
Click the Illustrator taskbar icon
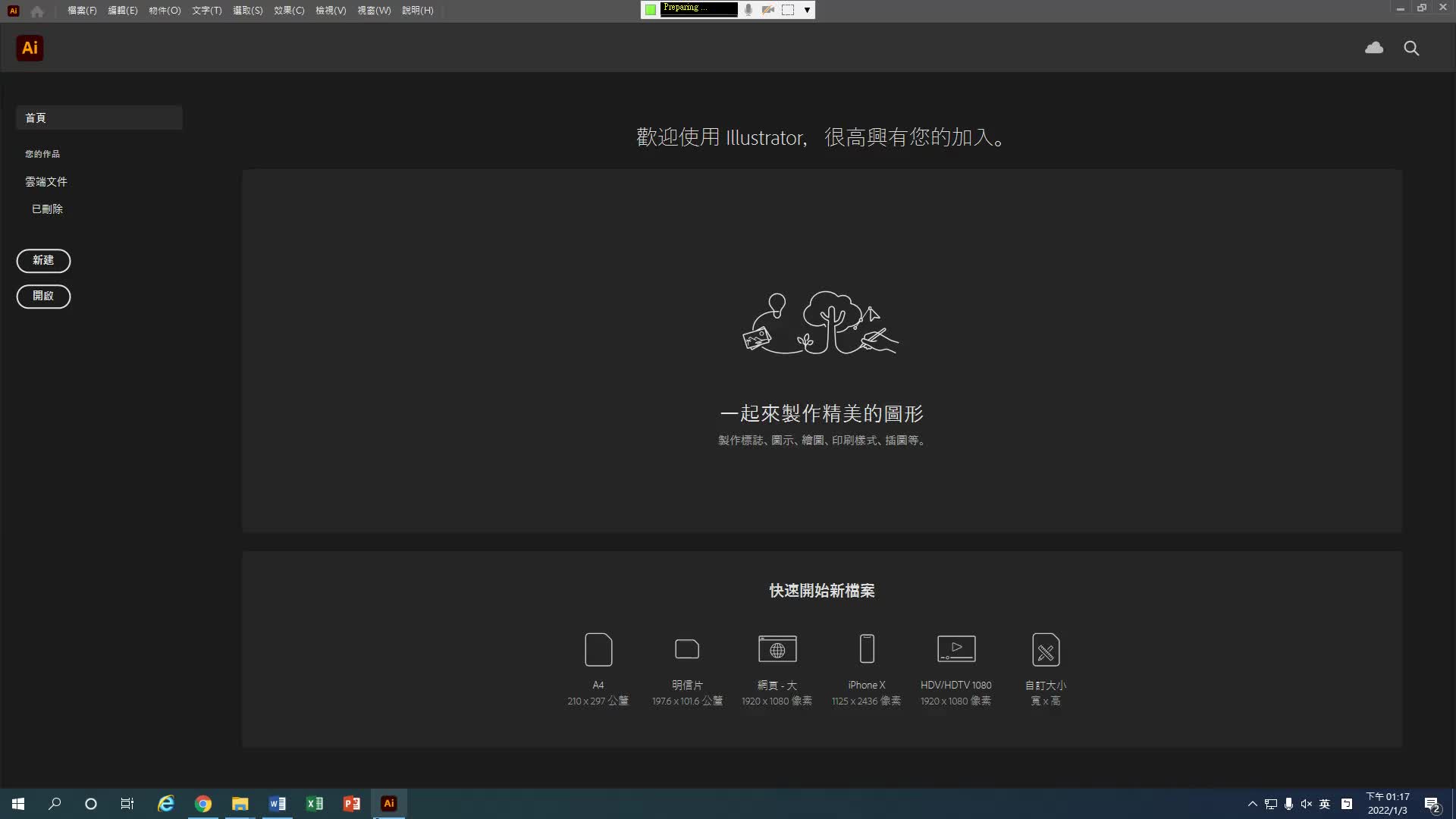(x=389, y=804)
